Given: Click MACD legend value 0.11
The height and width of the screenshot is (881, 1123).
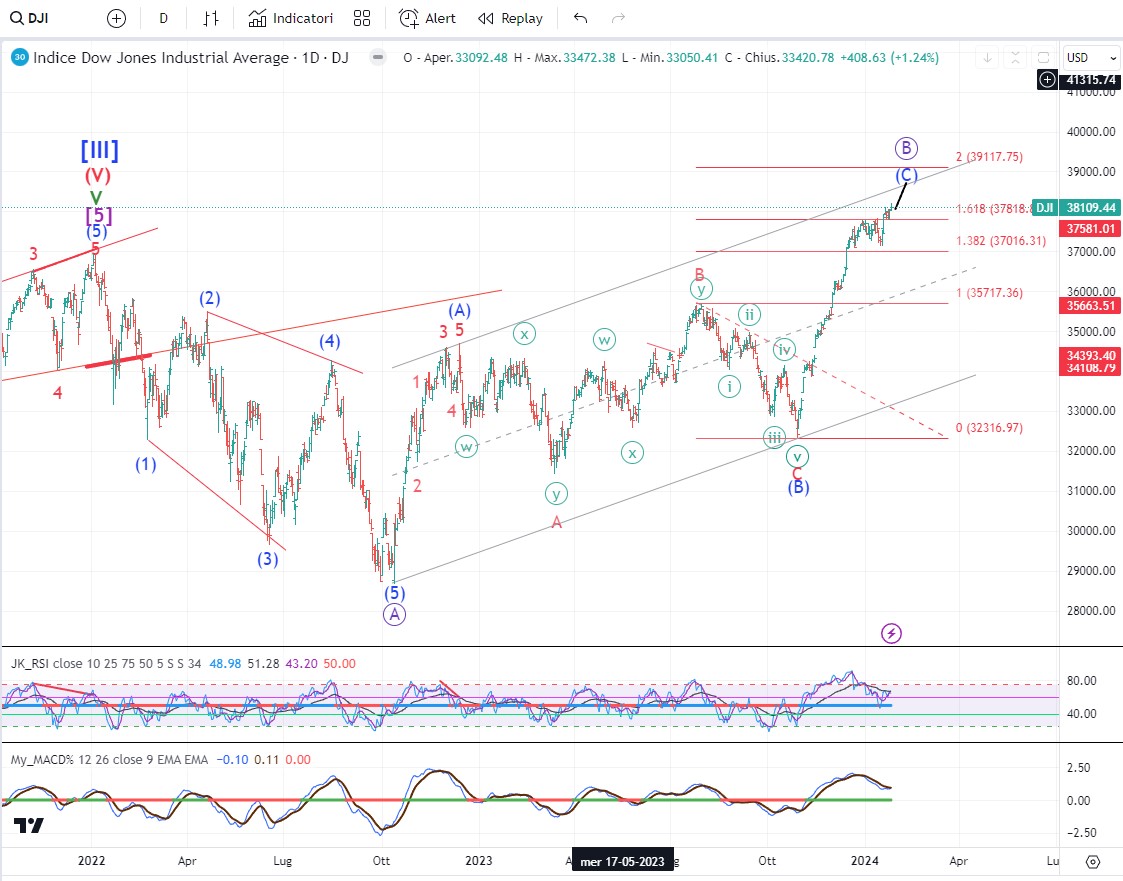Looking at the screenshot, I should [x=266, y=760].
